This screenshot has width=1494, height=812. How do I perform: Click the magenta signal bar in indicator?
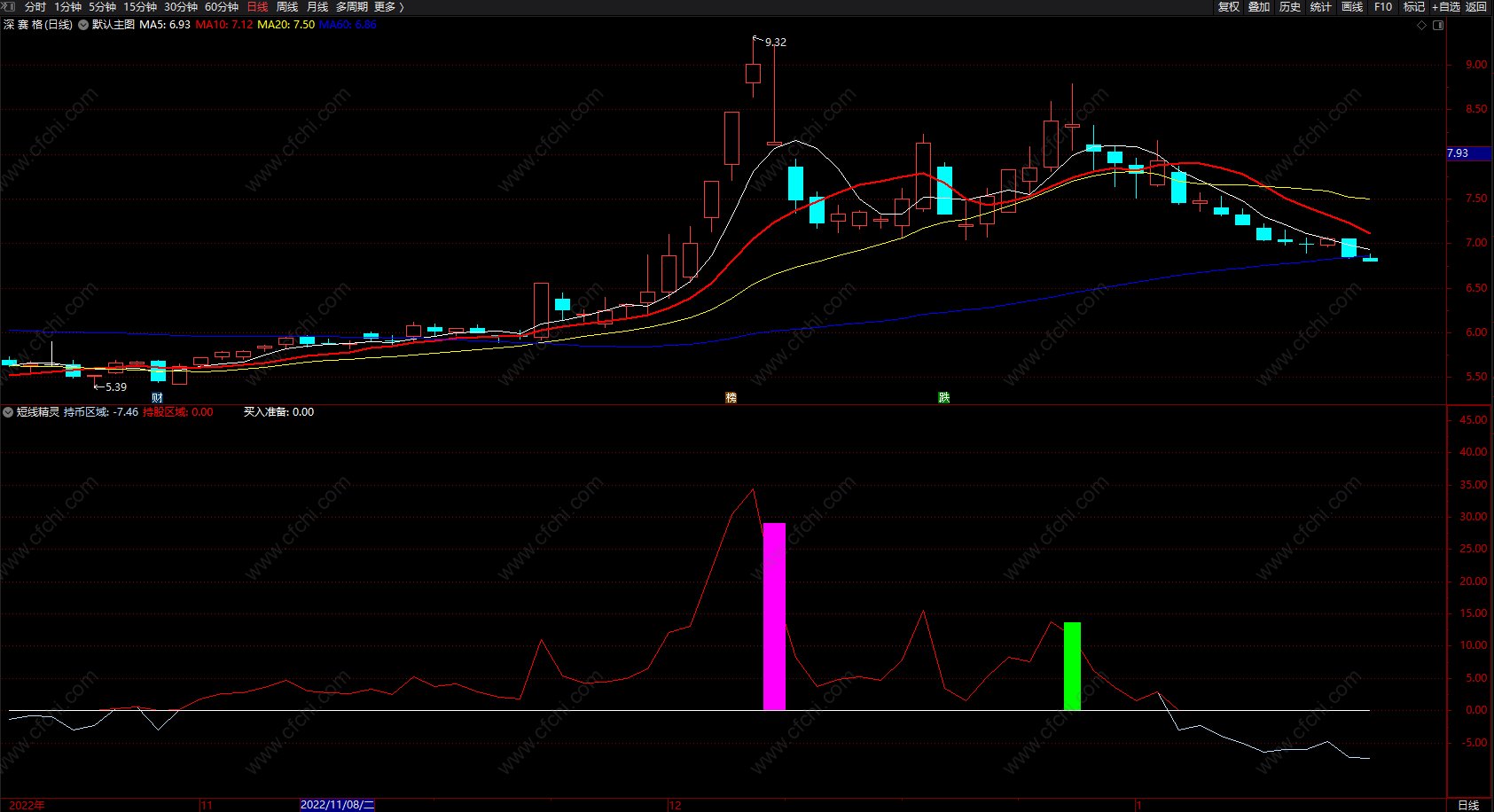pos(774,616)
